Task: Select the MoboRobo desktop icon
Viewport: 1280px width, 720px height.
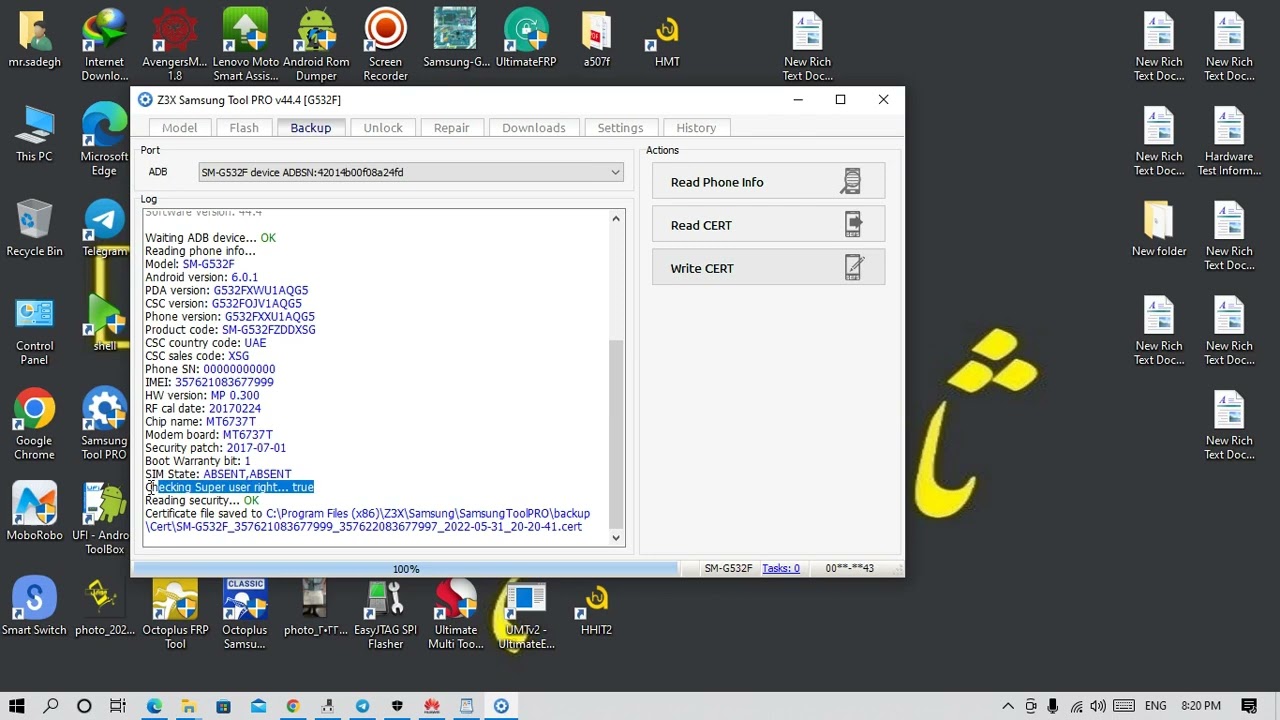Action: [x=34, y=513]
